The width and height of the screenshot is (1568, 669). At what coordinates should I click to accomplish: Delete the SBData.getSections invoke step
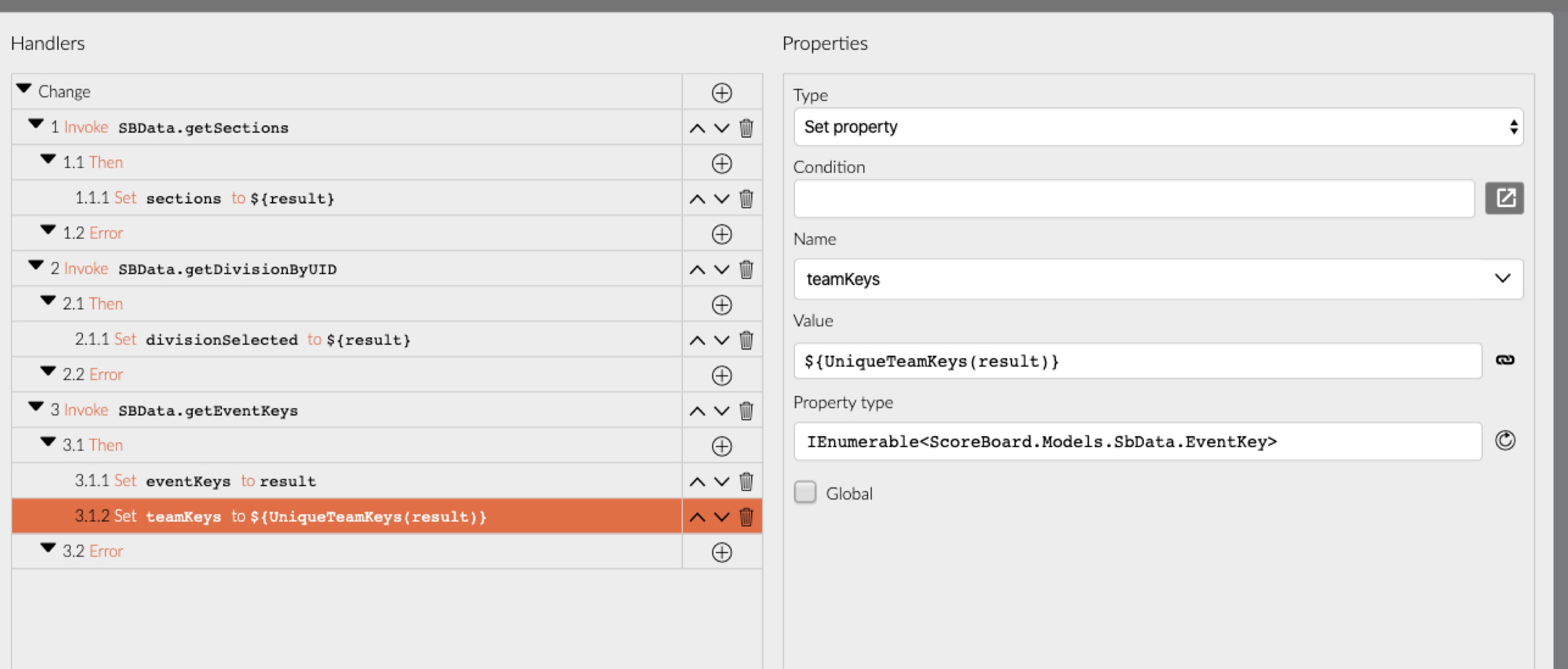746,128
